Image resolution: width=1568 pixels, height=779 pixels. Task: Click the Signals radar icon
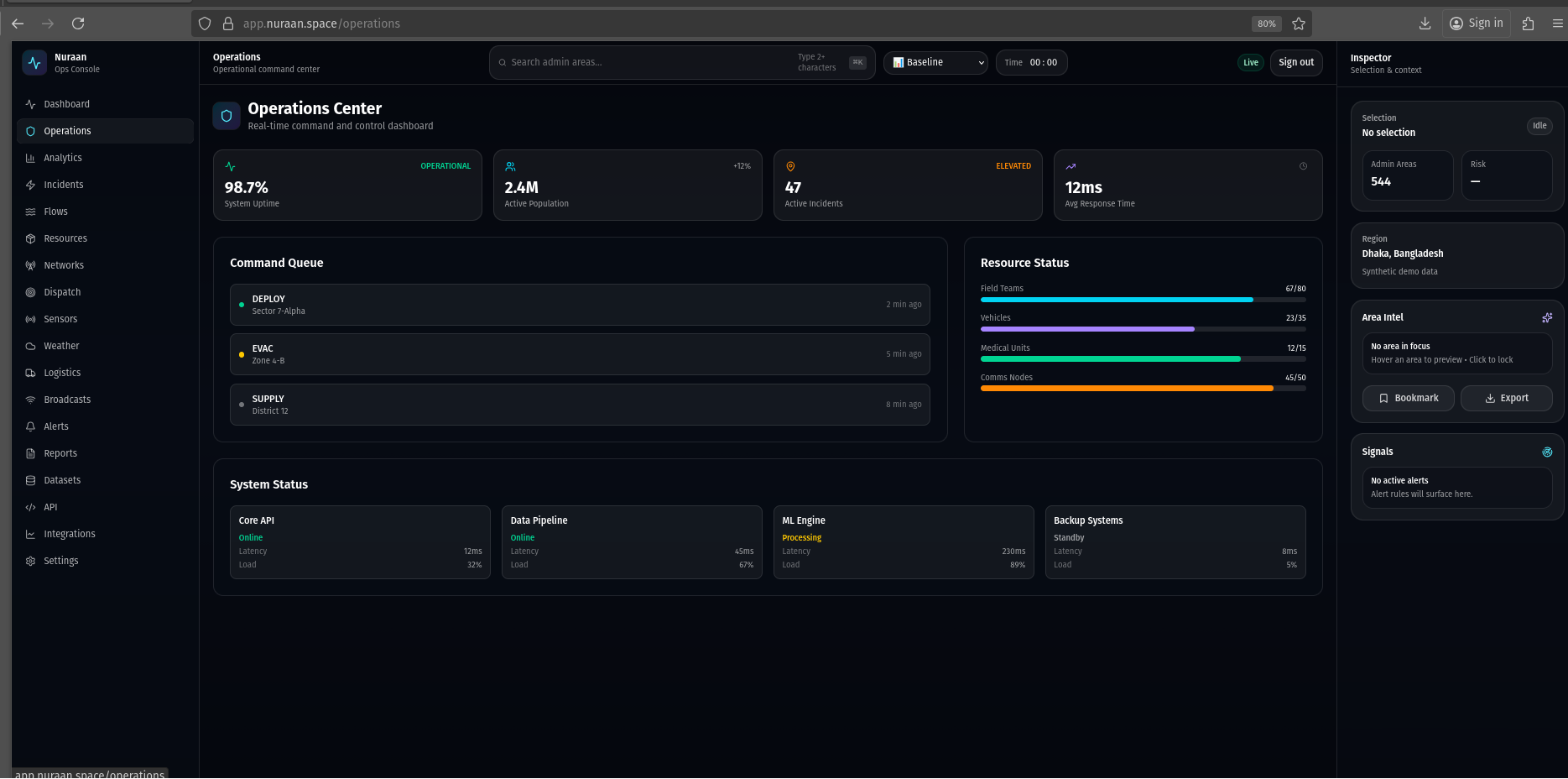click(1546, 452)
